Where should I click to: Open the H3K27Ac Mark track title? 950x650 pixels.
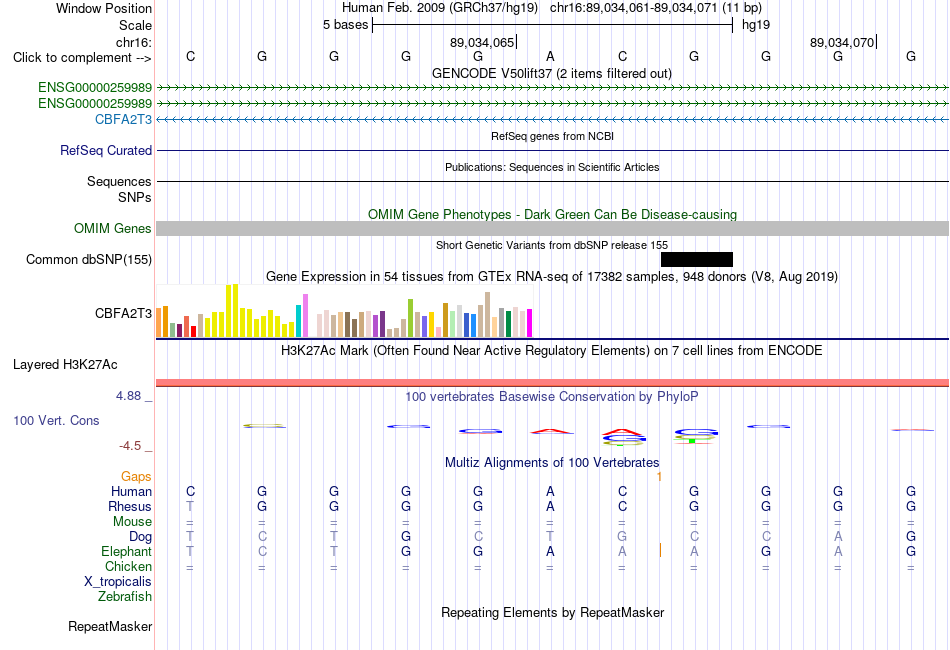pos(551,351)
